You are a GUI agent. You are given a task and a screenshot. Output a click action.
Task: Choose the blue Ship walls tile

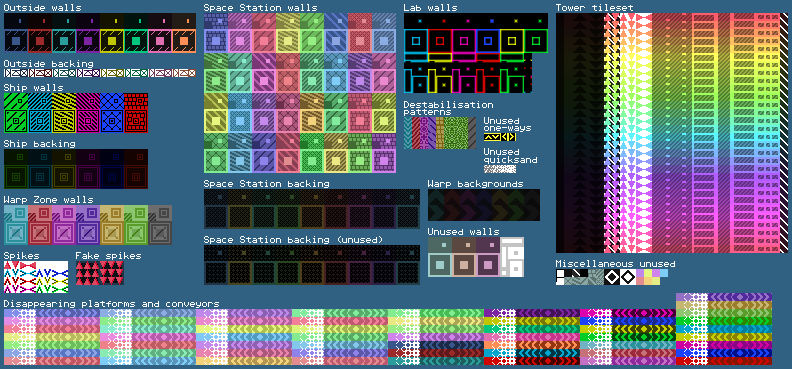112,113
